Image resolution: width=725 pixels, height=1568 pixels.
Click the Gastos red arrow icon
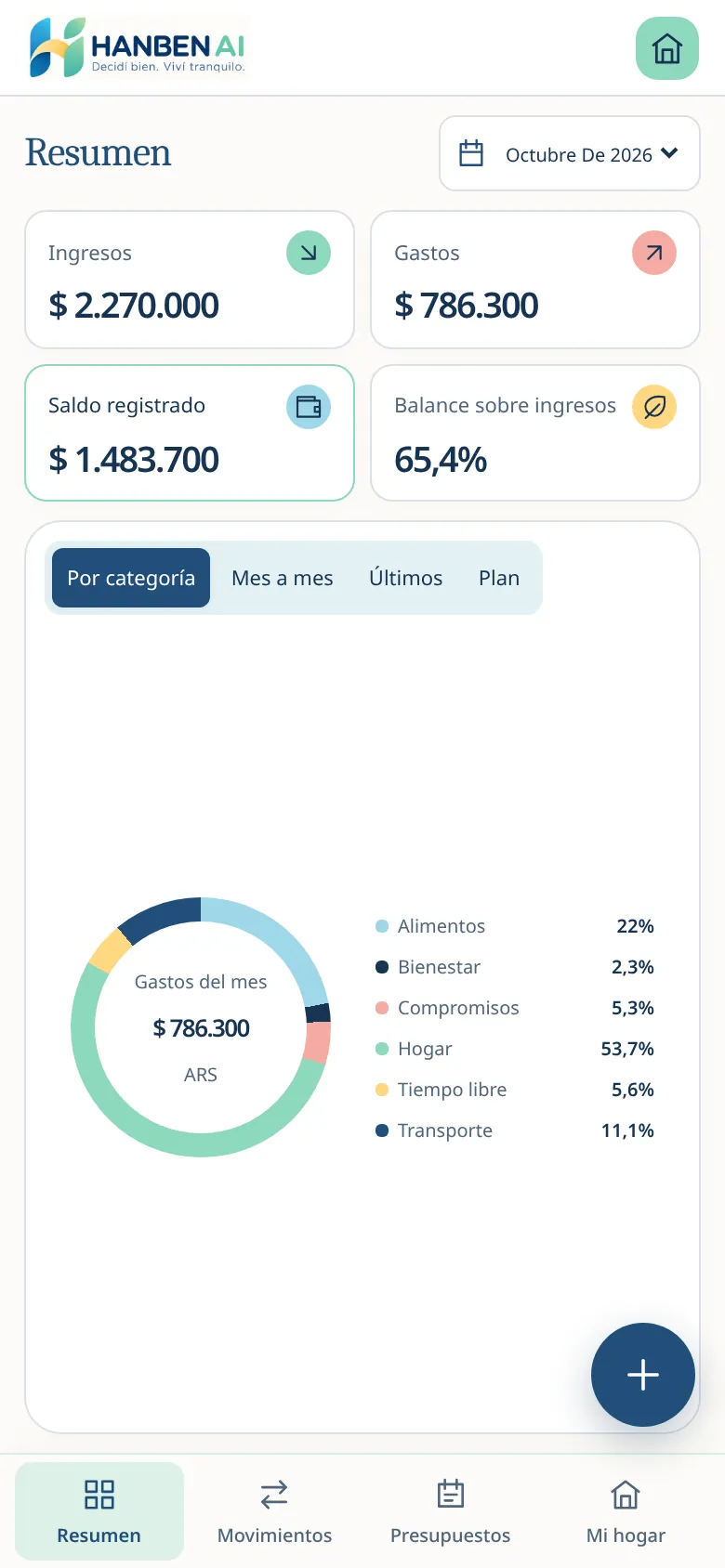tap(654, 253)
